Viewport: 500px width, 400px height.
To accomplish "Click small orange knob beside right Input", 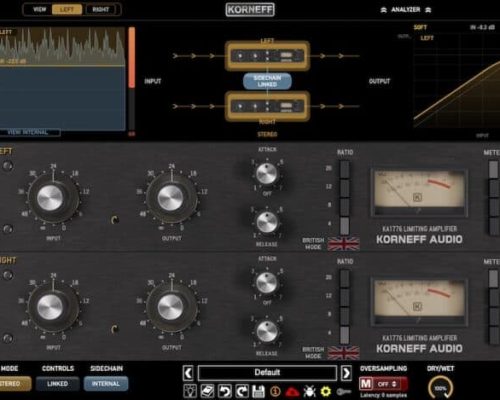I will pos(115,329).
